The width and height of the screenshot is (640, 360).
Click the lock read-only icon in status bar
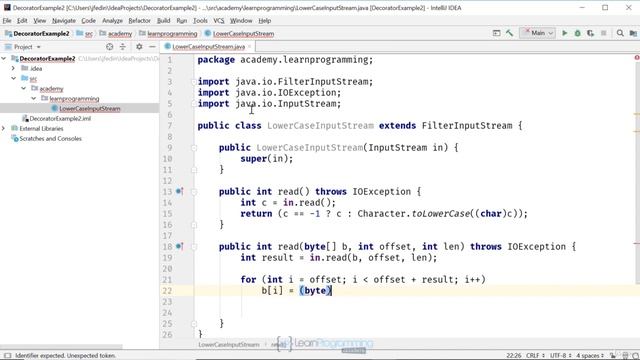click(x=613, y=356)
